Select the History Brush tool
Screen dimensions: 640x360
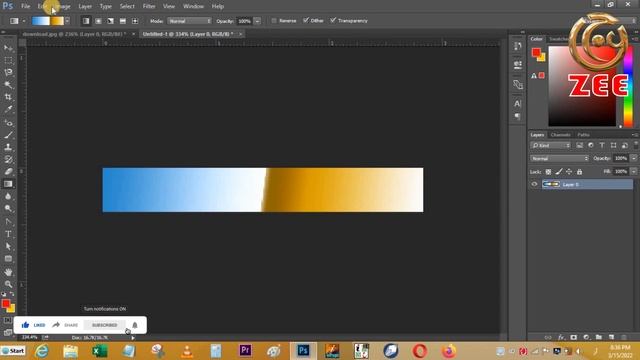[x=8, y=159]
